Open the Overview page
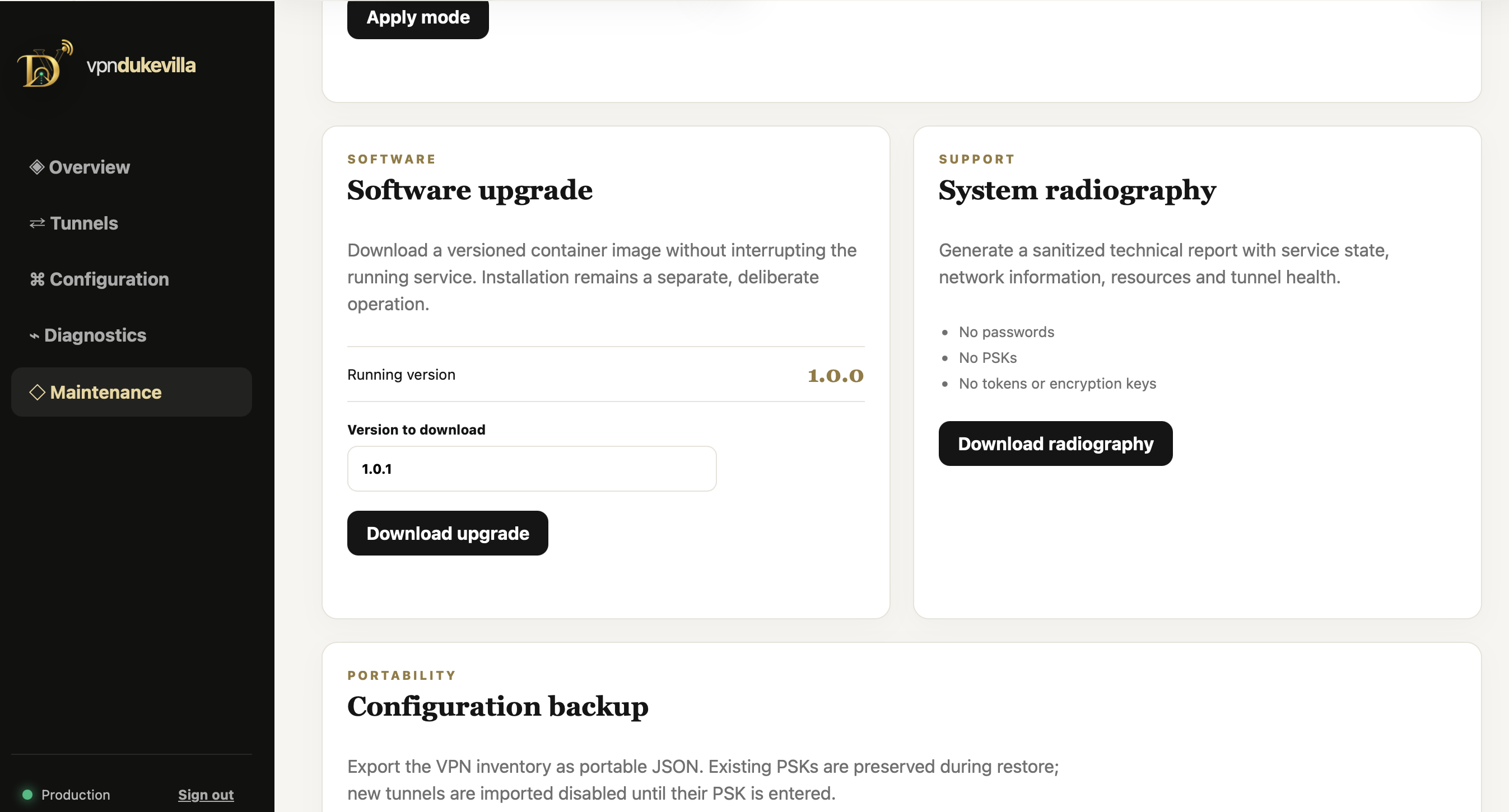 point(131,167)
